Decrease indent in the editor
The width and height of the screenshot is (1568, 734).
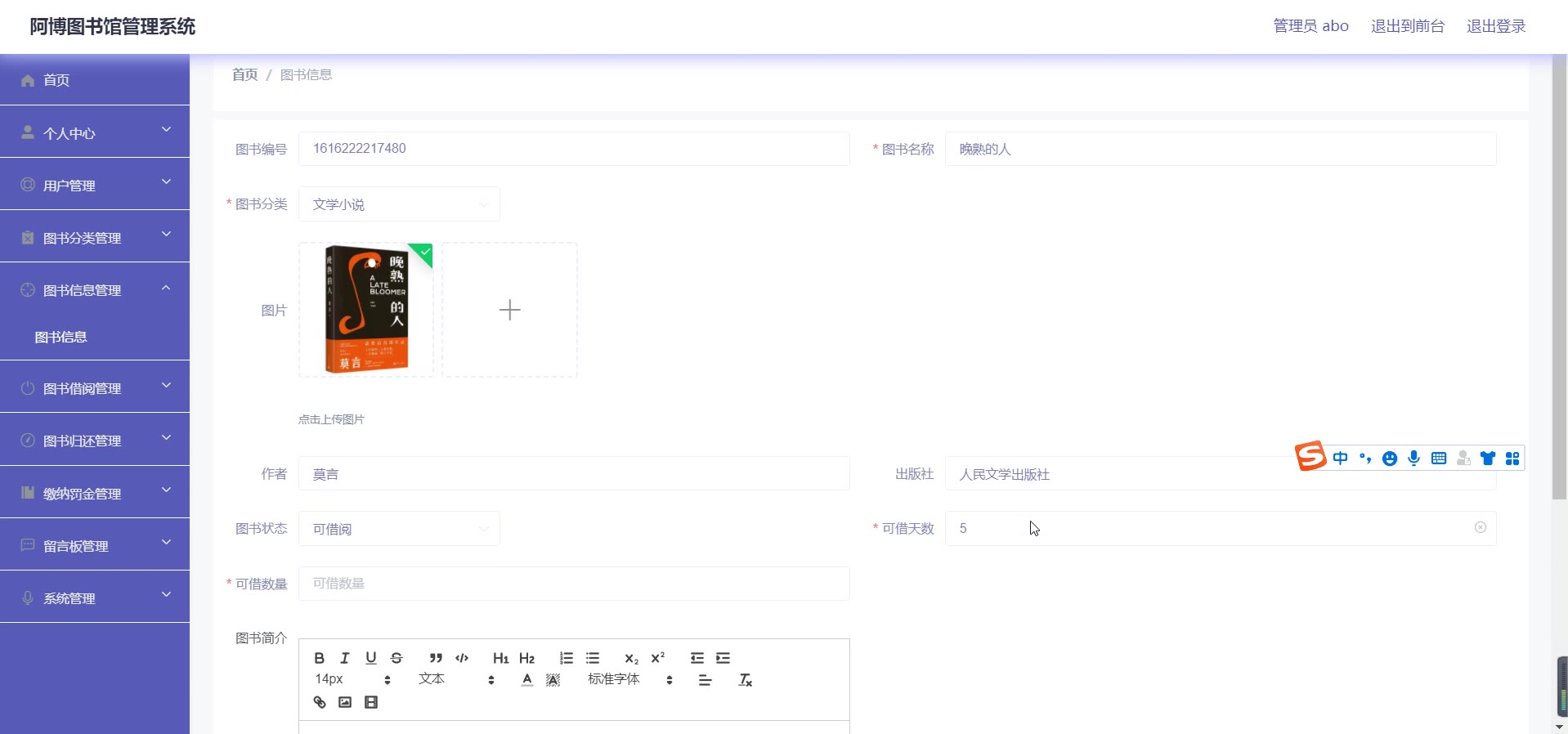click(x=697, y=658)
